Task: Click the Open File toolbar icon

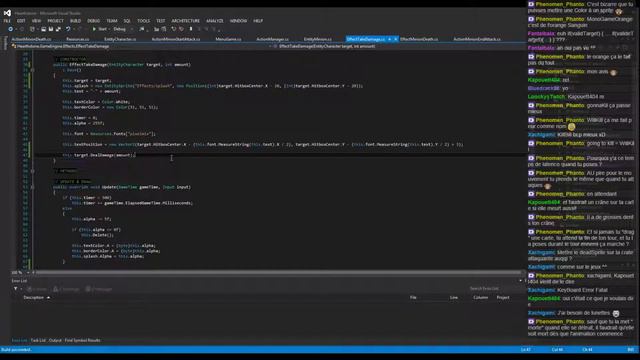Action: [43, 29]
